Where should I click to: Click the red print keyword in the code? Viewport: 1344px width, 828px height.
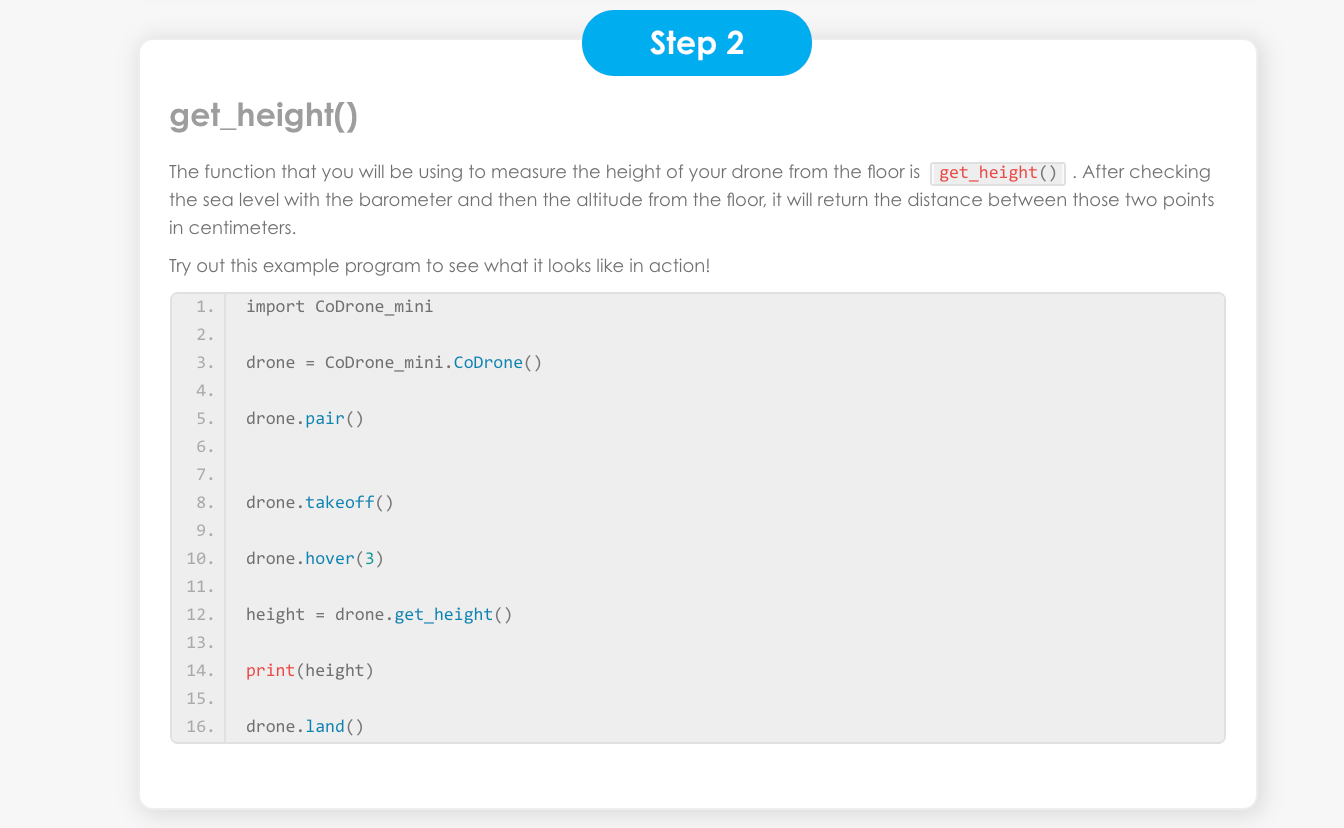click(x=270, y=670)
